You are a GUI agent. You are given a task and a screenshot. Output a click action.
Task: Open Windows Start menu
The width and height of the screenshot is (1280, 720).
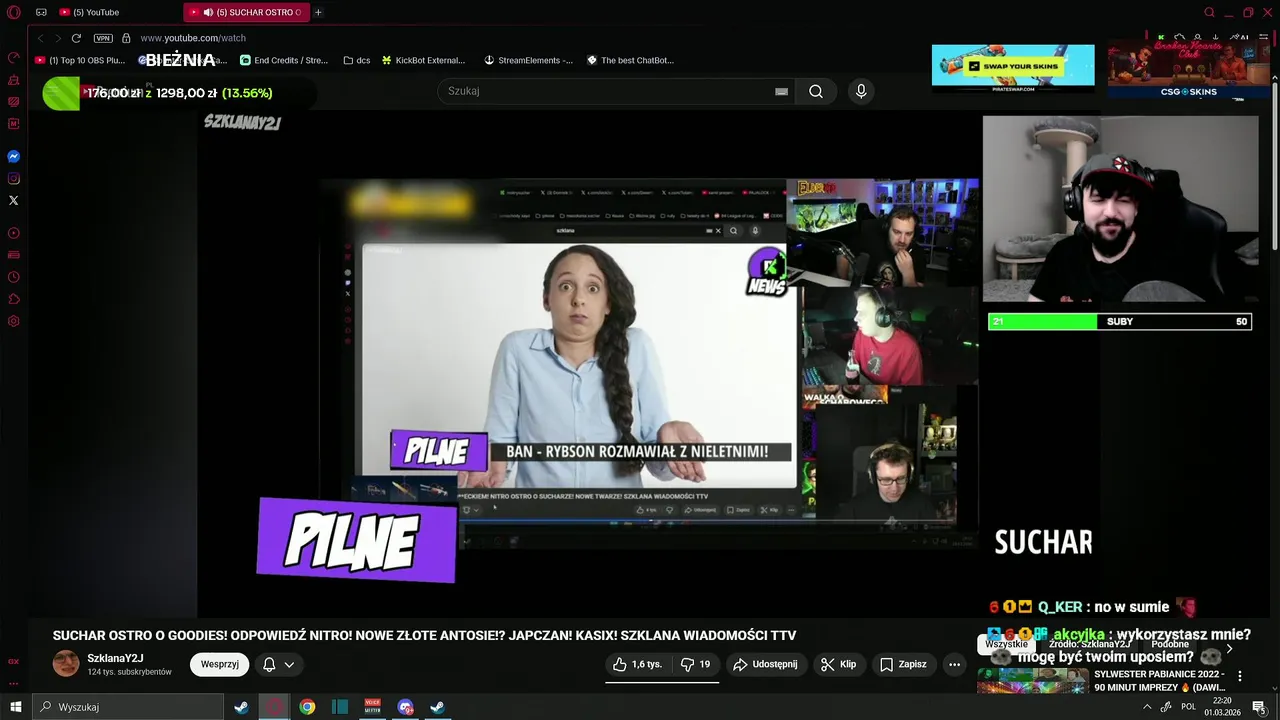(15, 707)
